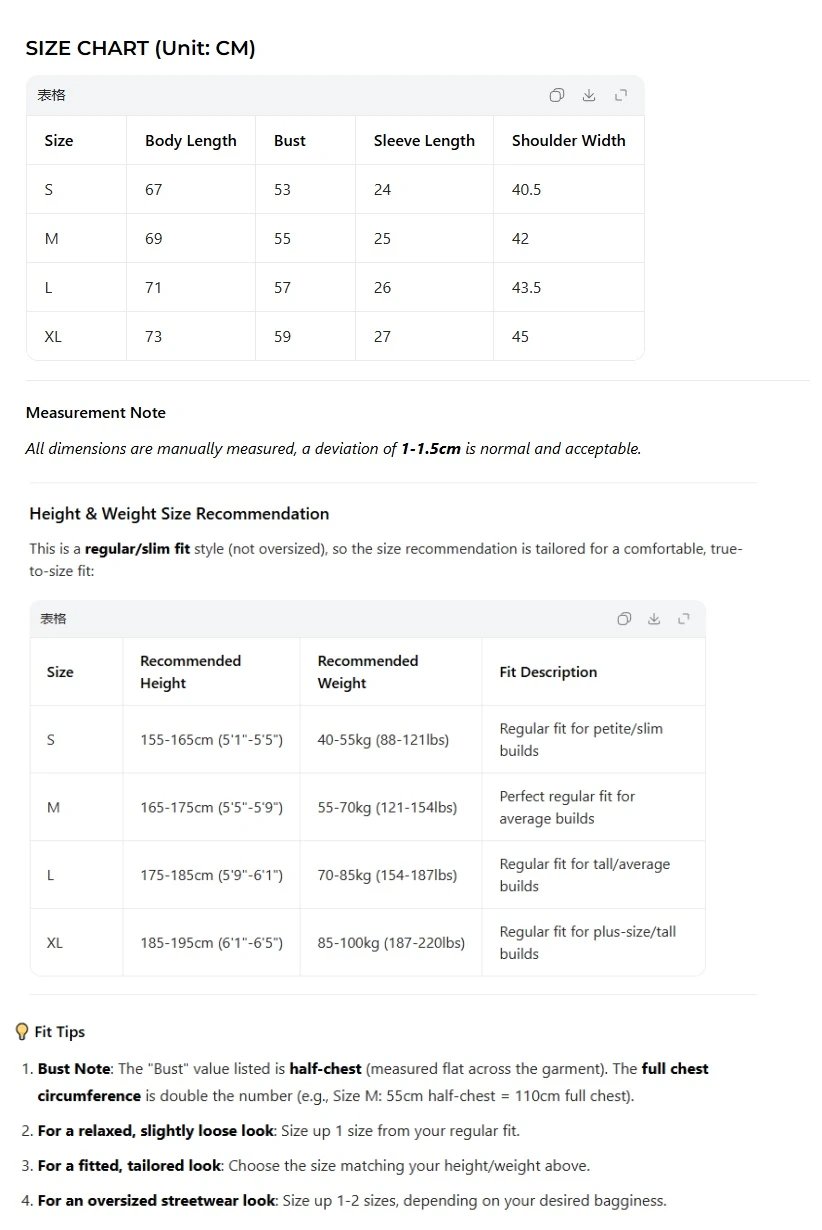Download the size chart table

(x=589, y=95)
